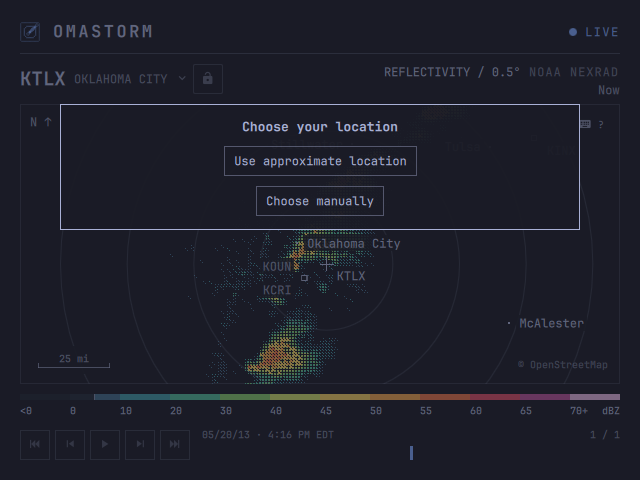The image size is (640, 480).
Task: Click the McAlester city label
Action: [x=551, y=323]
